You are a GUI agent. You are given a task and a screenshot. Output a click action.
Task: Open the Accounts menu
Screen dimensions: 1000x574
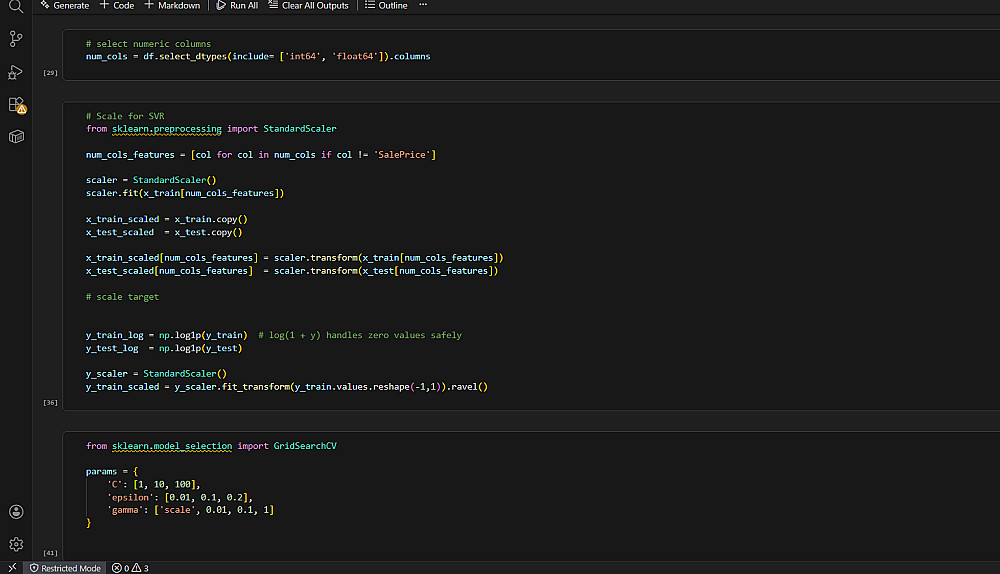click(x=16, y=512)
